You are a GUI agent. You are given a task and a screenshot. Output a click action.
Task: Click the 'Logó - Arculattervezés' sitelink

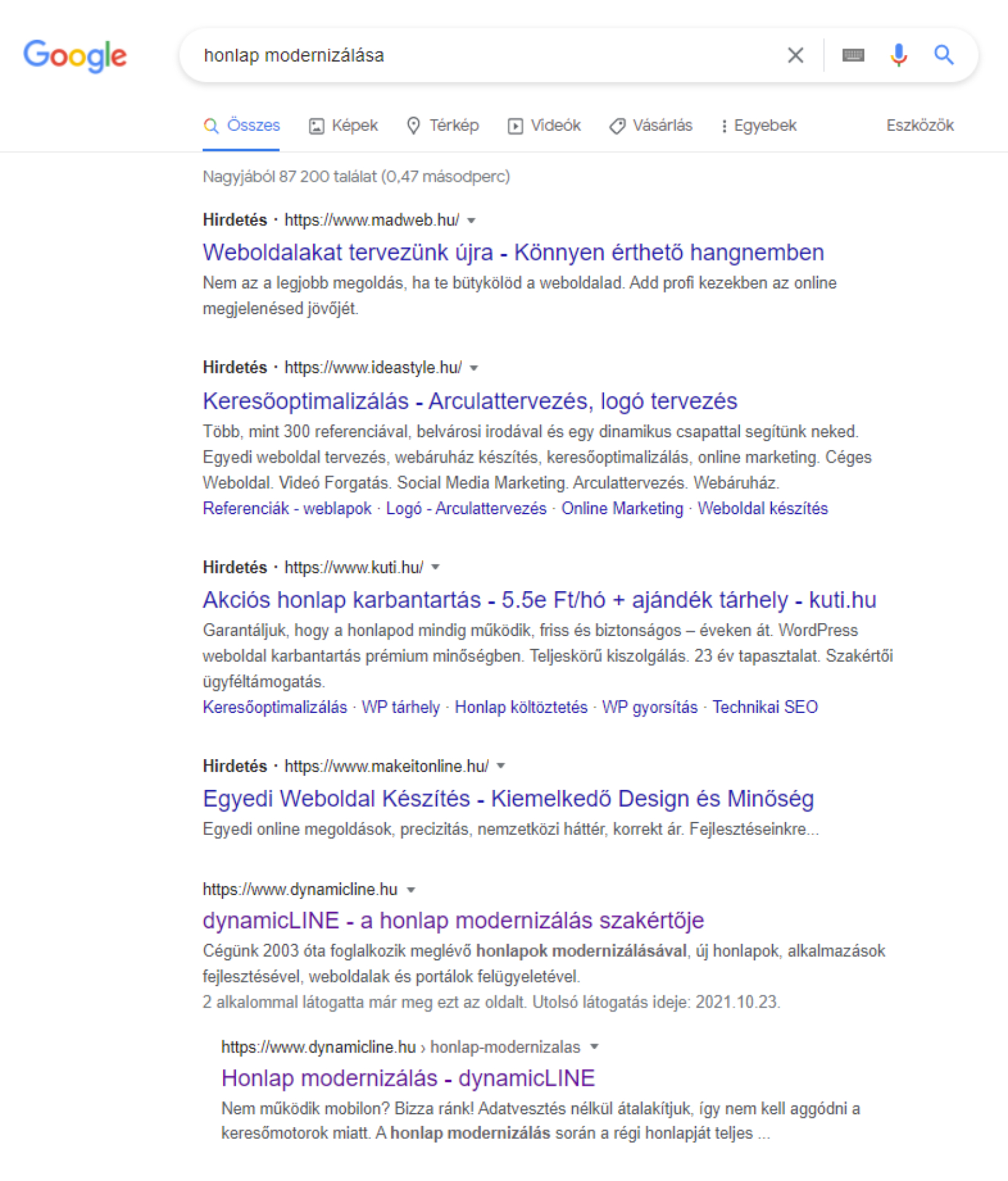(x=466, y=509)
